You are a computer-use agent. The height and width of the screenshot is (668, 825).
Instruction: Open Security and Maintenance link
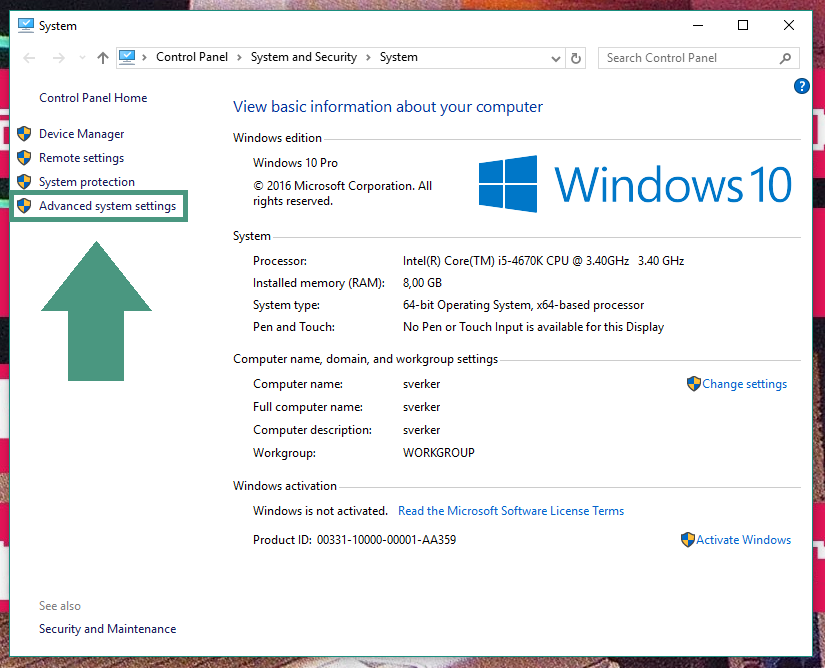pyautogui.click(x=107, y=629)
